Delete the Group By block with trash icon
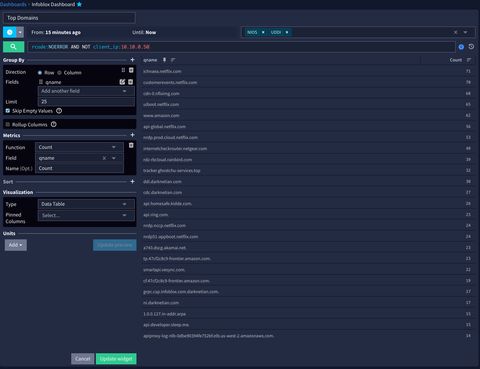The width and height of the screenshot is (480, 369). [131, 70]
